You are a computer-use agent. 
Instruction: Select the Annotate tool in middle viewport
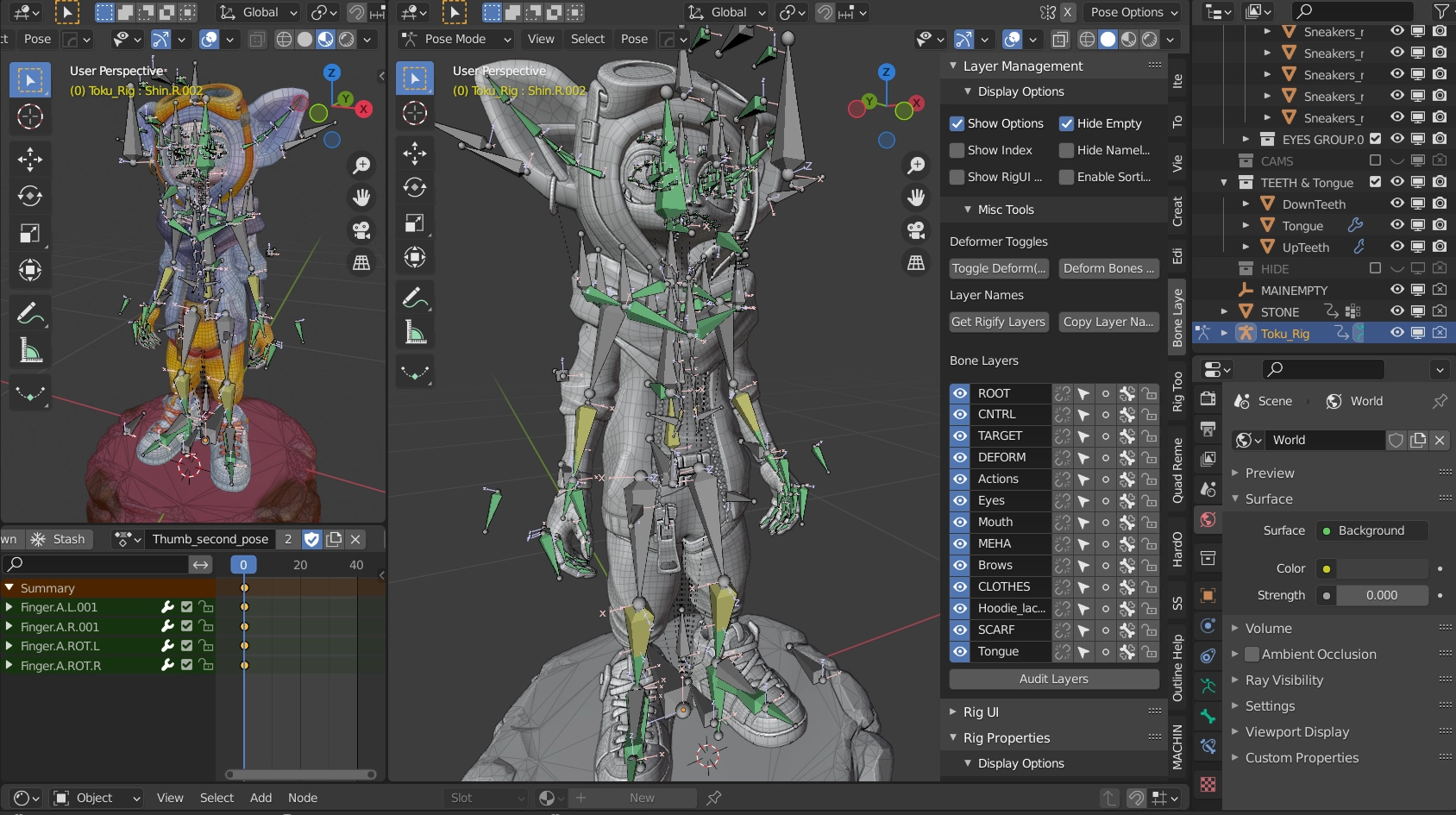pos(415,298)
